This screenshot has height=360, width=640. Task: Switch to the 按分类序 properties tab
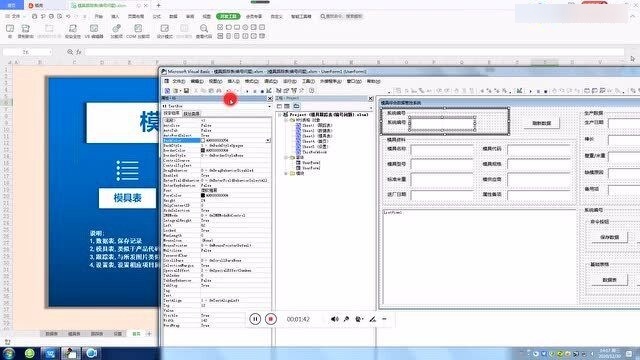[191, 114]
